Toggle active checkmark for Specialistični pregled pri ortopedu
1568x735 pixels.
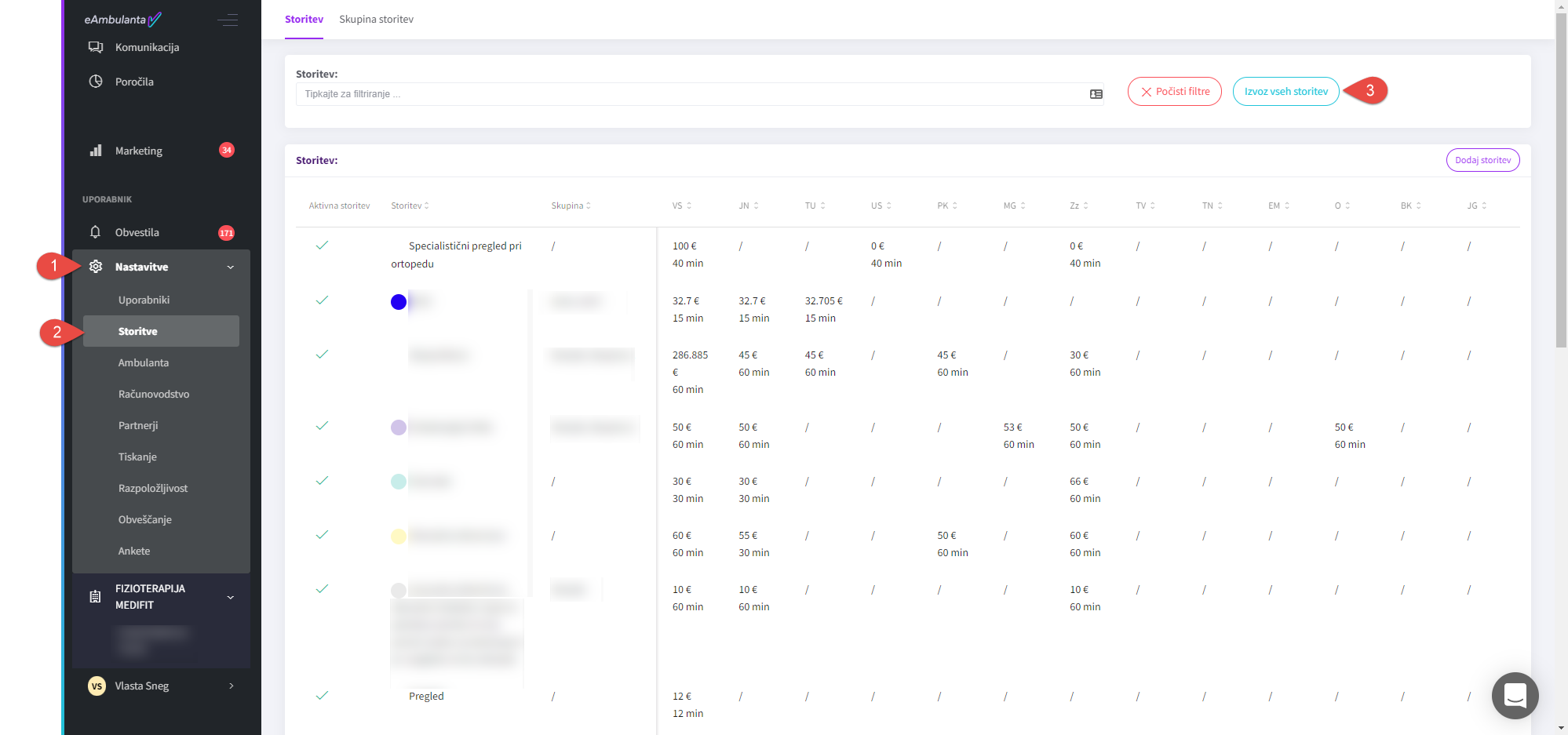pos(322,246)
